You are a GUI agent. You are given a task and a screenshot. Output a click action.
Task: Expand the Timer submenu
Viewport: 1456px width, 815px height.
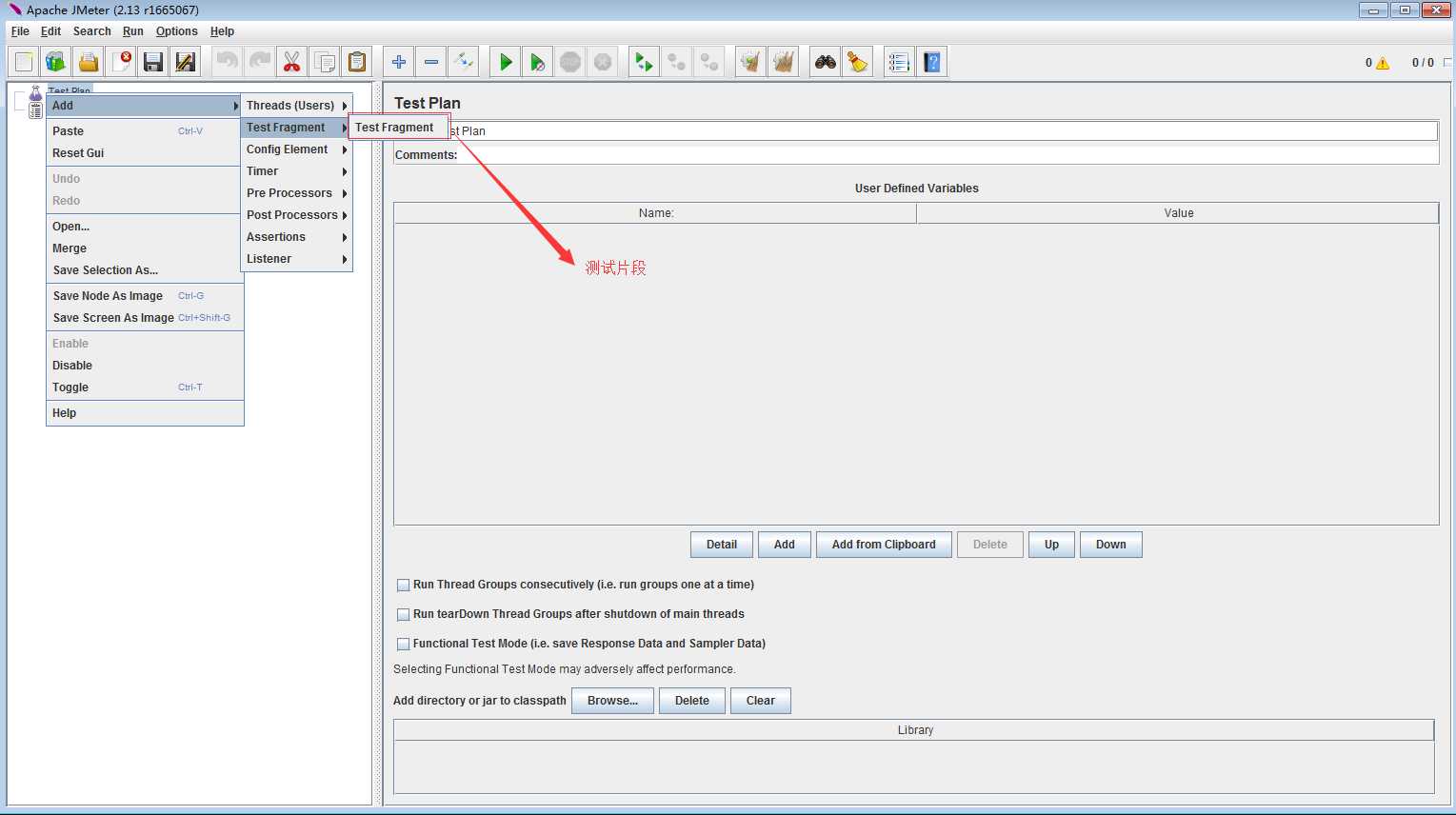pos(296,171)
